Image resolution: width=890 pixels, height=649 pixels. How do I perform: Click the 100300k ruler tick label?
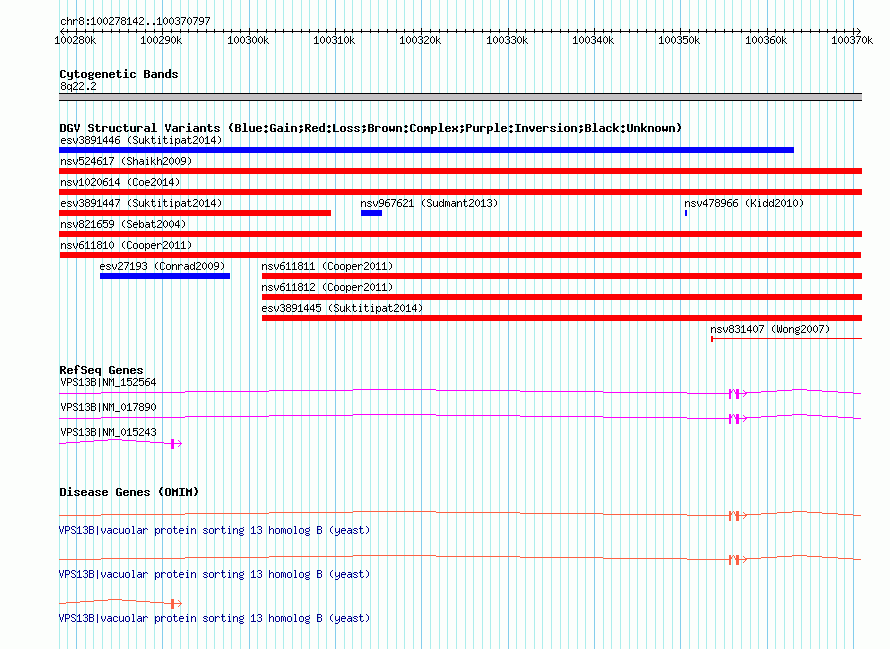click(x=248, y=40)
